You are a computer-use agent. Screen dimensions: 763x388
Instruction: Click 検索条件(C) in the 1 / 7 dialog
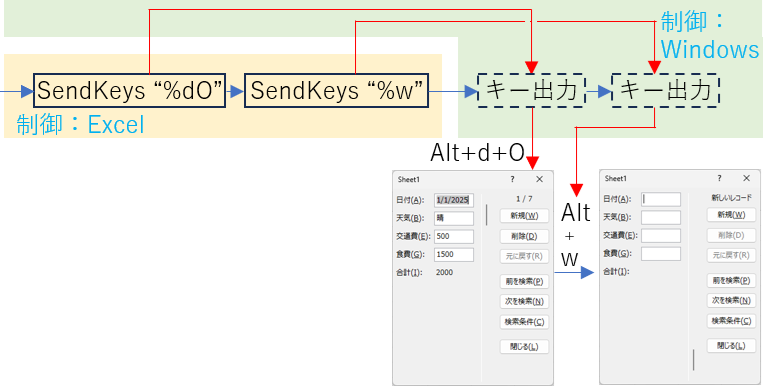[x=524, y=322]
